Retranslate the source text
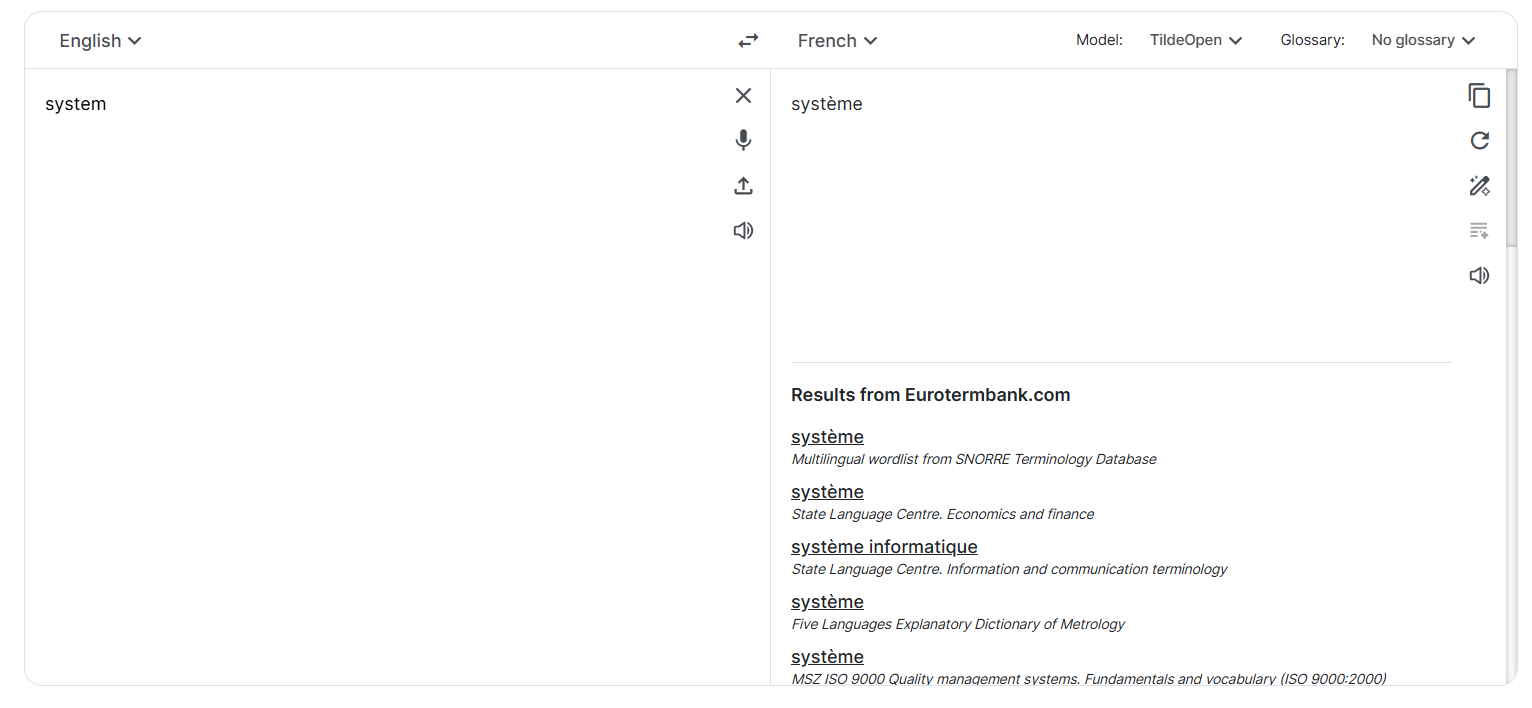Screen dimensions: 1532x708 coord(1479,141)
